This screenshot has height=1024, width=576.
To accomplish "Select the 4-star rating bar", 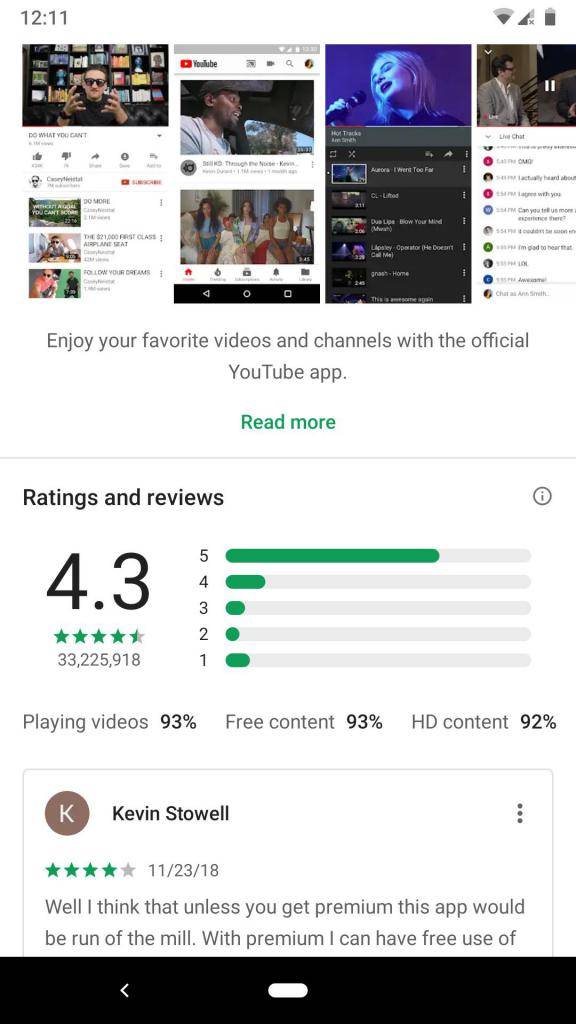I will coord(378,582).
